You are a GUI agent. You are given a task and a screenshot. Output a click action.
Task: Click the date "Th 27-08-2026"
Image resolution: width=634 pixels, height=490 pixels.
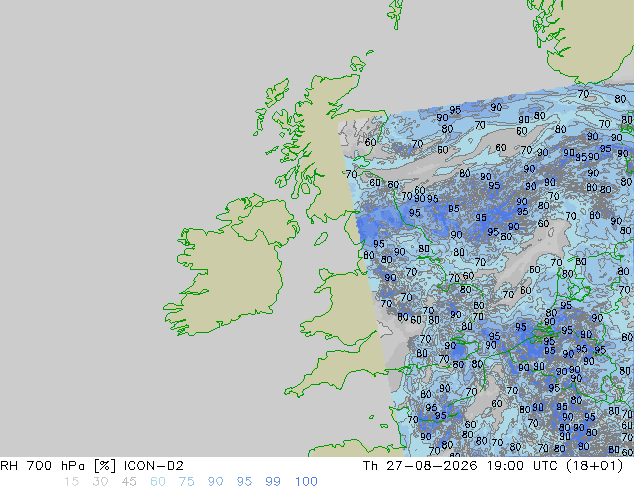(421, 466)
